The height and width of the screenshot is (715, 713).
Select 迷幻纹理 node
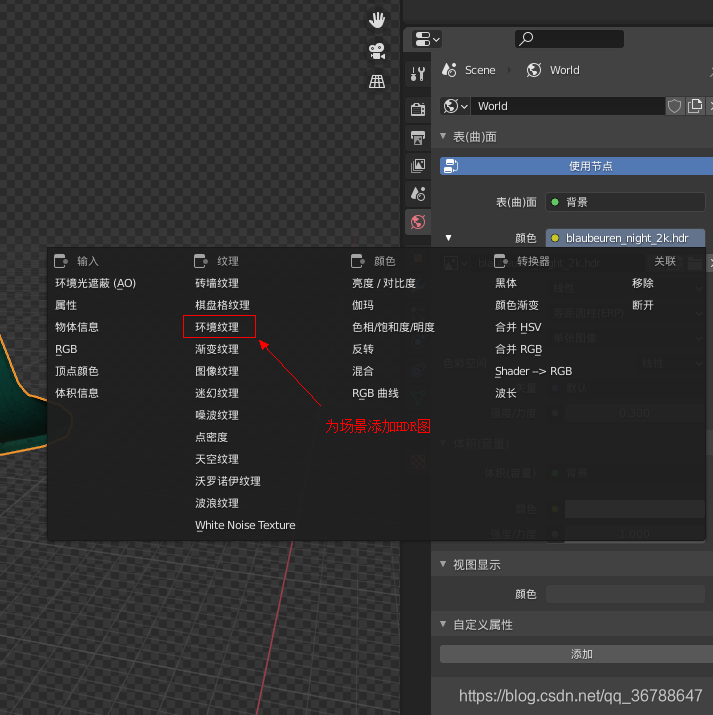click(217, 393)
